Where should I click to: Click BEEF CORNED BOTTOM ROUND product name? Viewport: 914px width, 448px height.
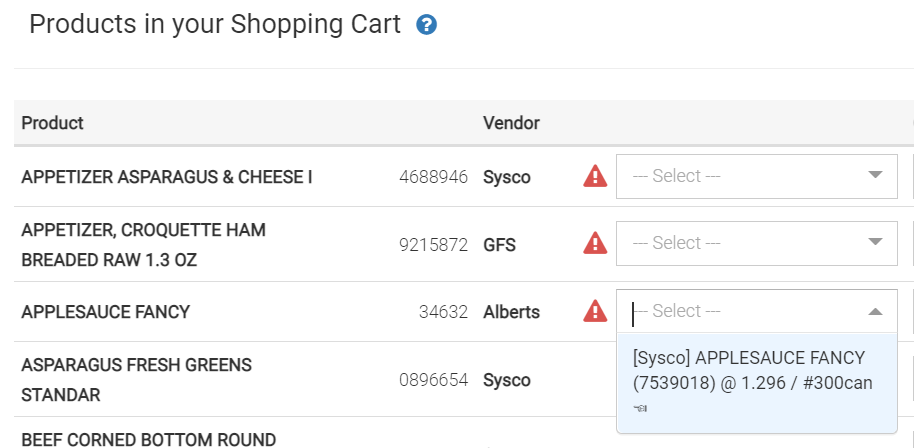[x=148, y=439]
